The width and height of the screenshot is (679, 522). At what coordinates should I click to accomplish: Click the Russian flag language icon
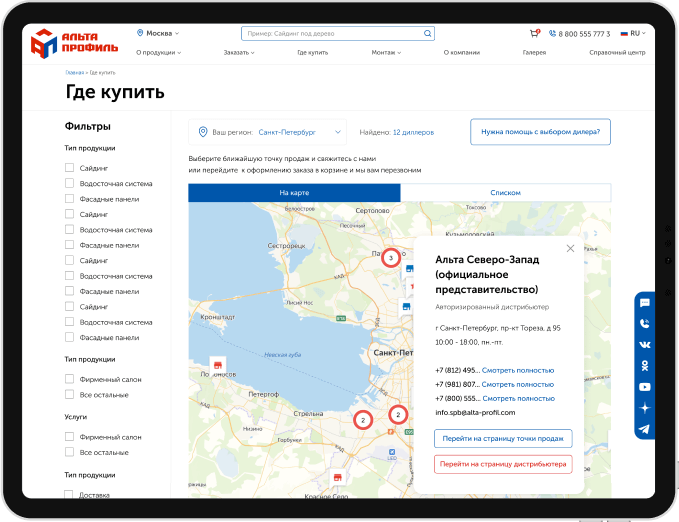click(x=624, y=33)
